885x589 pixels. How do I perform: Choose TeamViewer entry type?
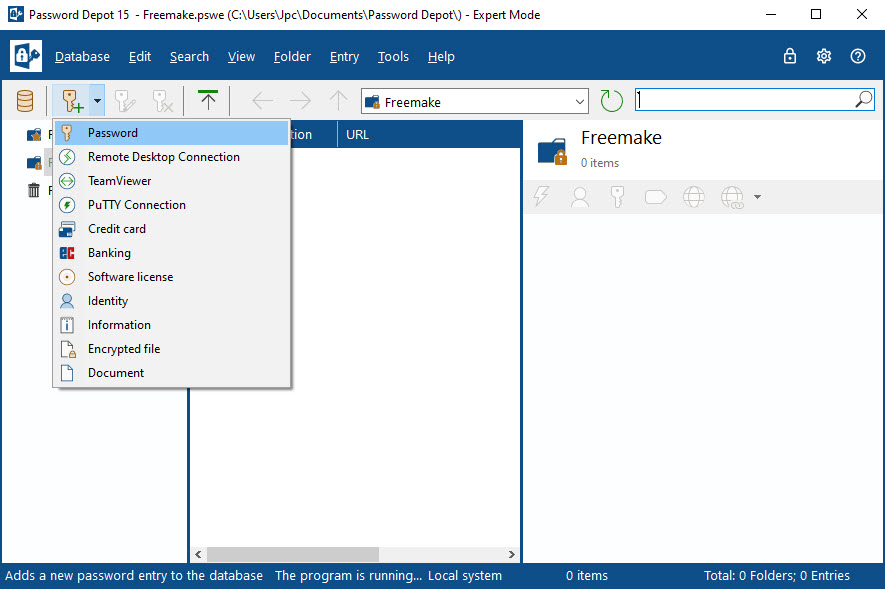coord(172,181)
